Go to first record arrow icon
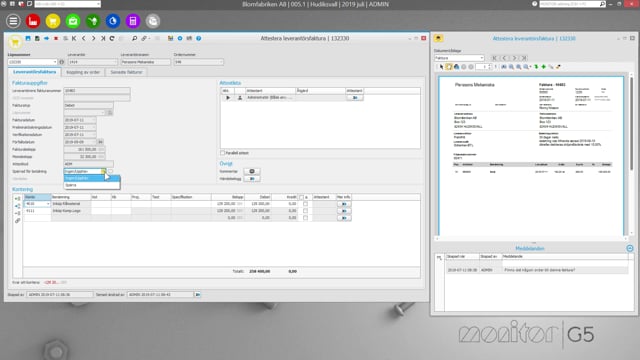 pyautogui.click(x=74, y=38)
